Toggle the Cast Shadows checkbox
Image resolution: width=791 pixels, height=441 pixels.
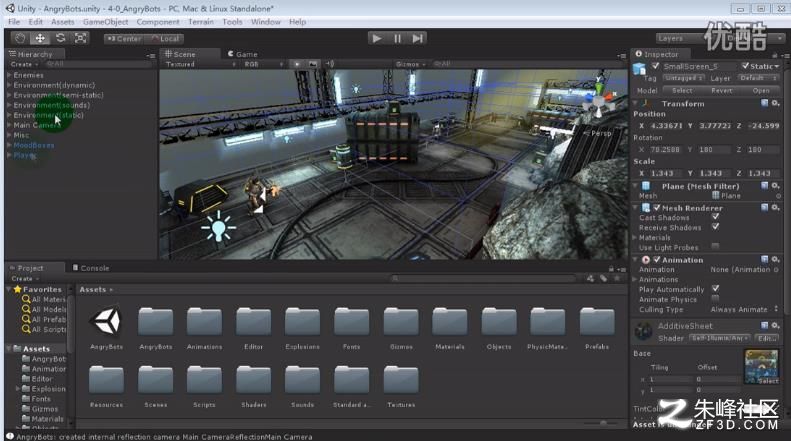(715, 217)
